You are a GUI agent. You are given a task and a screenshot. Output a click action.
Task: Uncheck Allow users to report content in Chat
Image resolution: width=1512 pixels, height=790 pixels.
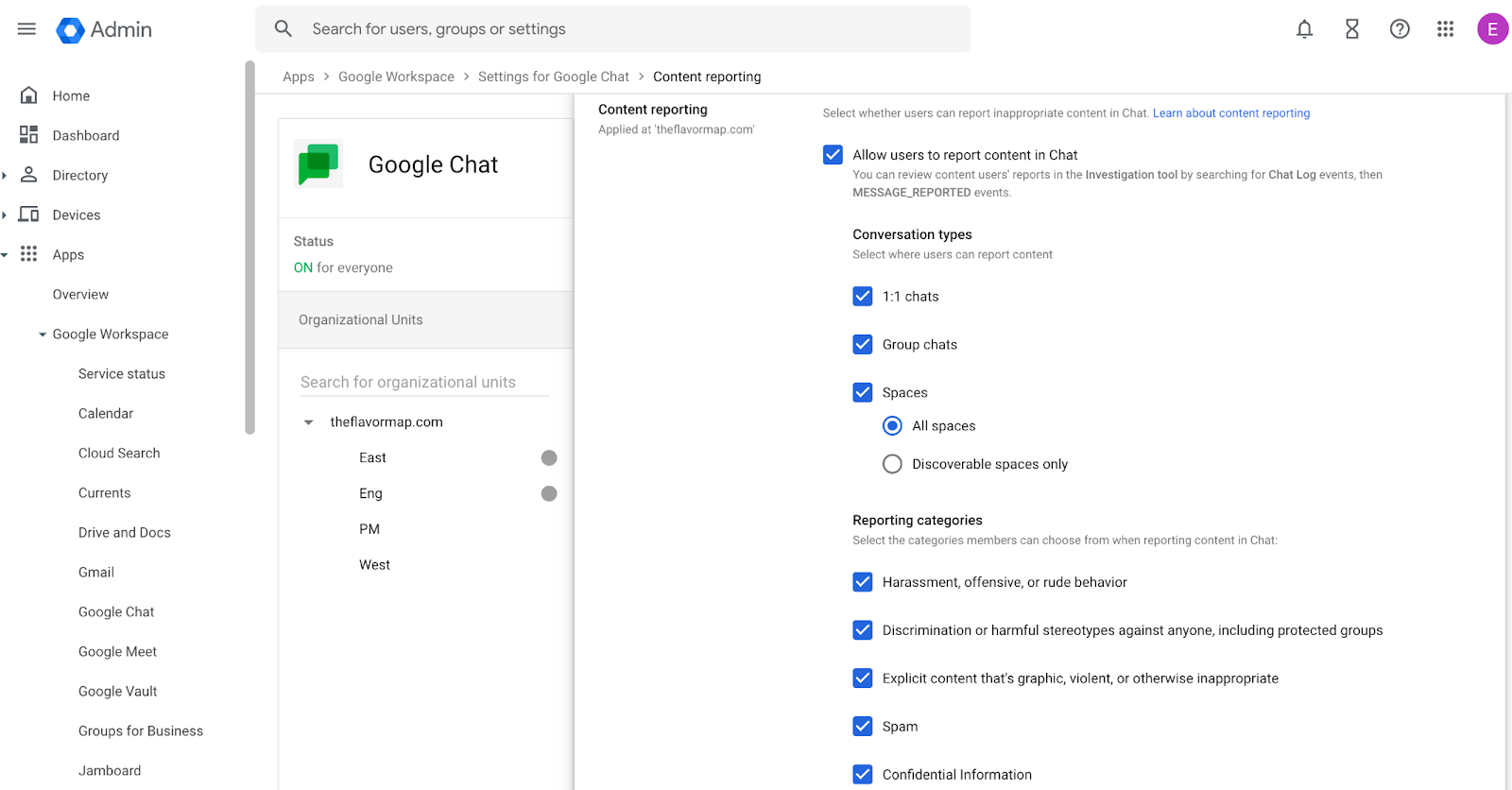833,155
